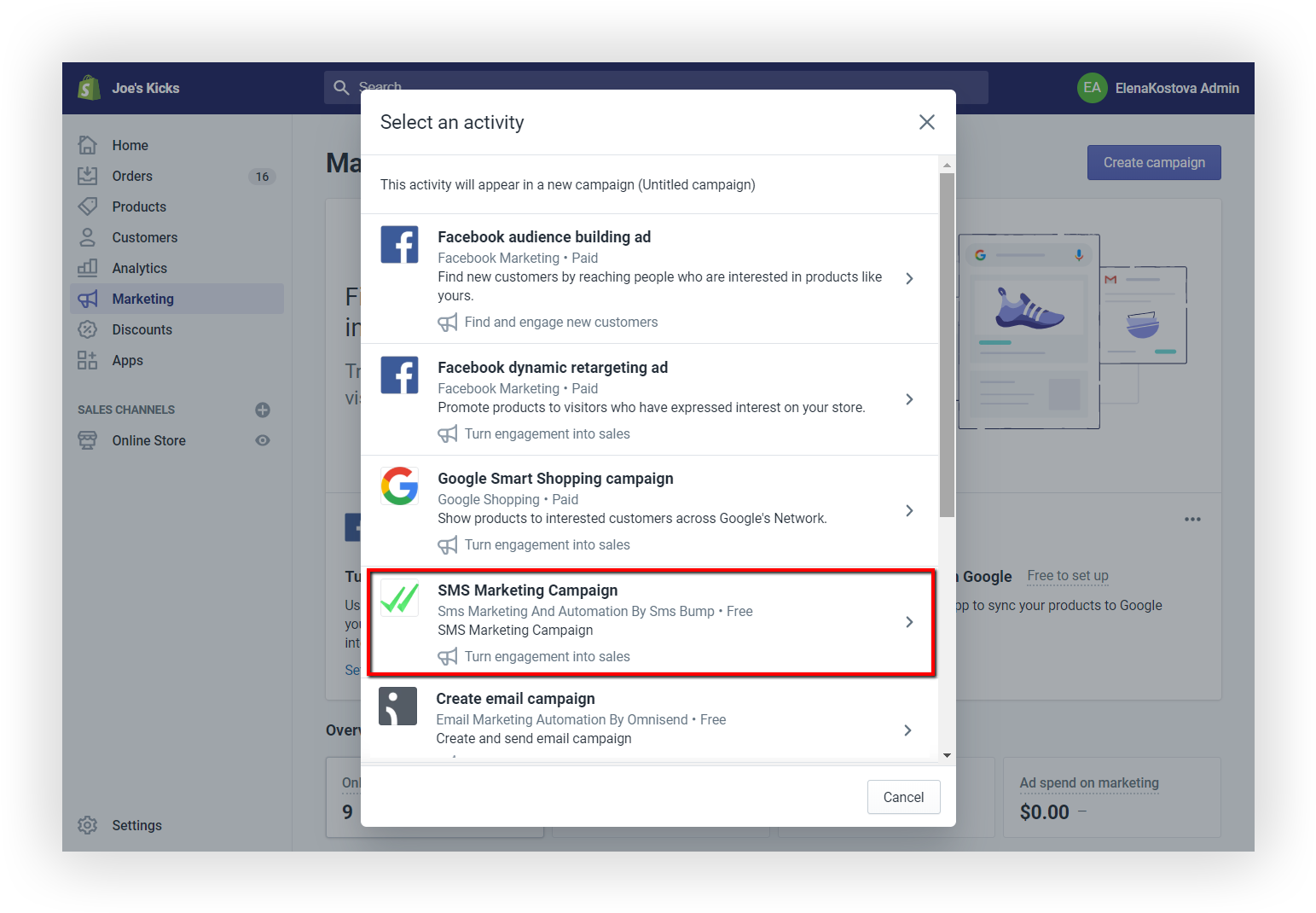Screen dimensions: 1316x913
Task: Select SMS Marketing Campaign title
Action: 528,590
